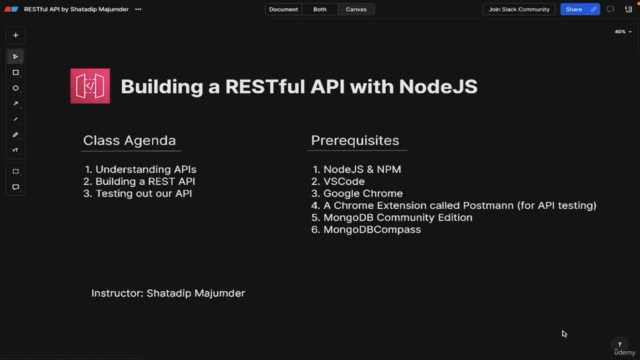Open the add/insert plus tool
The width and height of the screenshot is (640, 360).
point(16,36)
